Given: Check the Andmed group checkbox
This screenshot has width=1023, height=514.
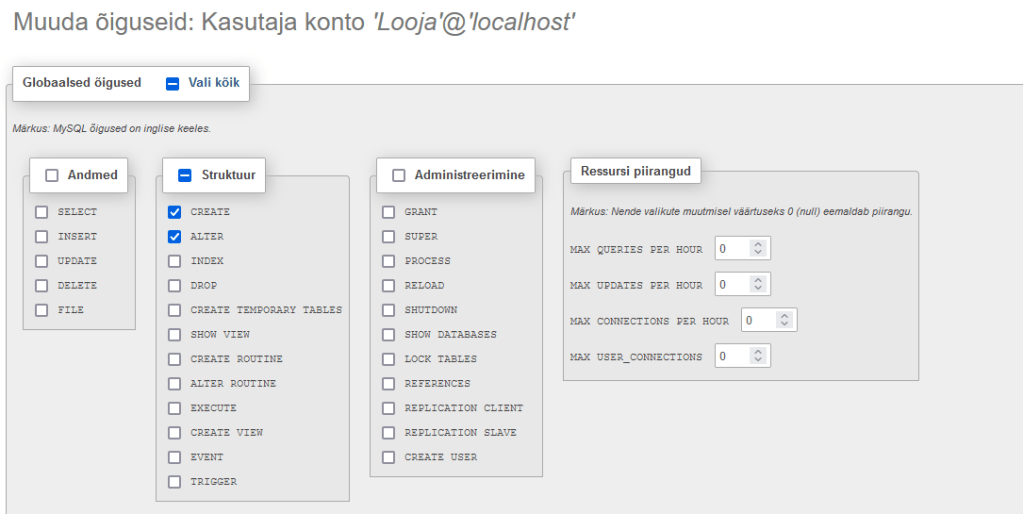Looking at the screenshot, I should click(x=51, y=175).
